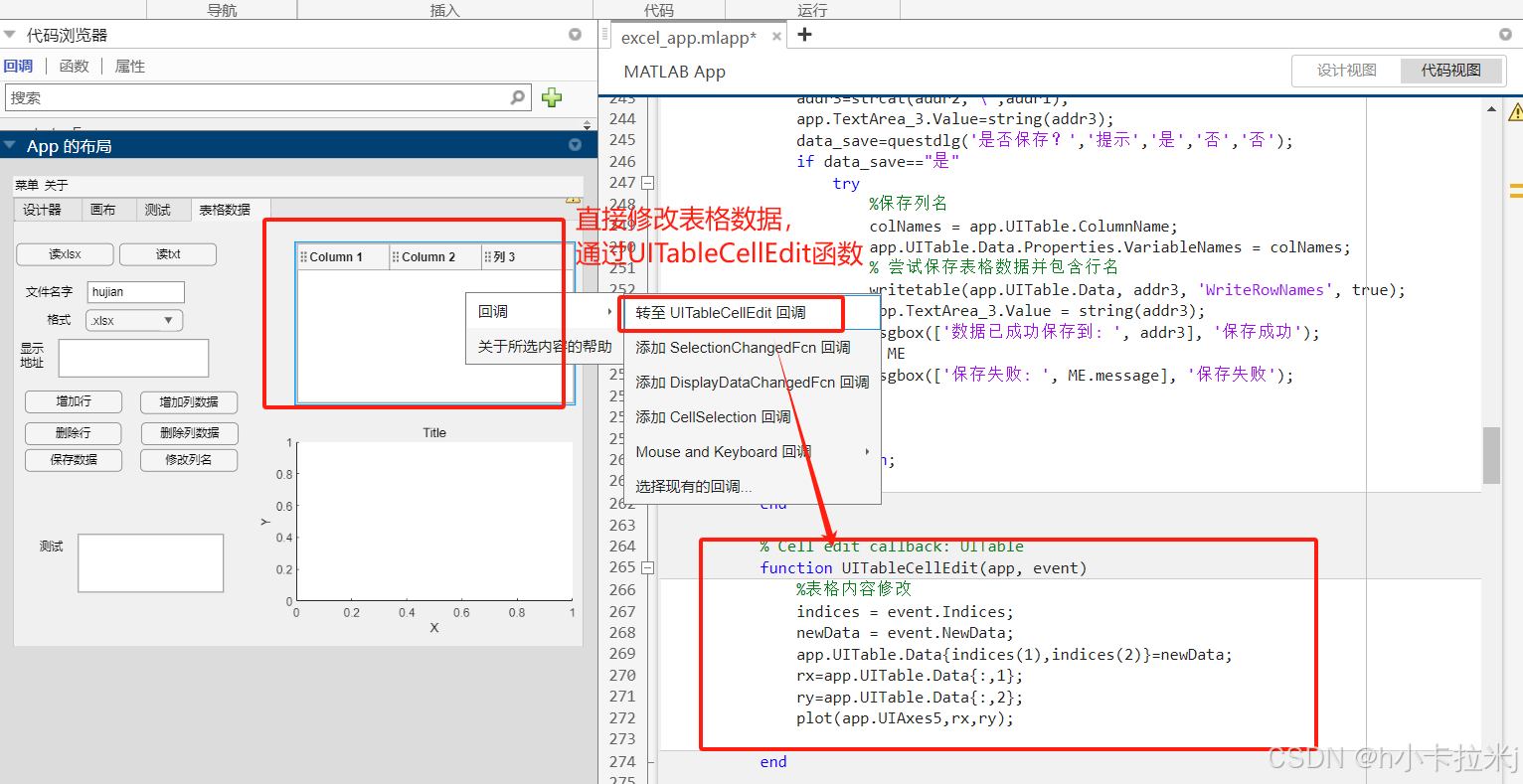Viewport: 1523px width, 784px height.
Task: Click 关于所选内容的帮助 menu item
Action: coord(544,347)
